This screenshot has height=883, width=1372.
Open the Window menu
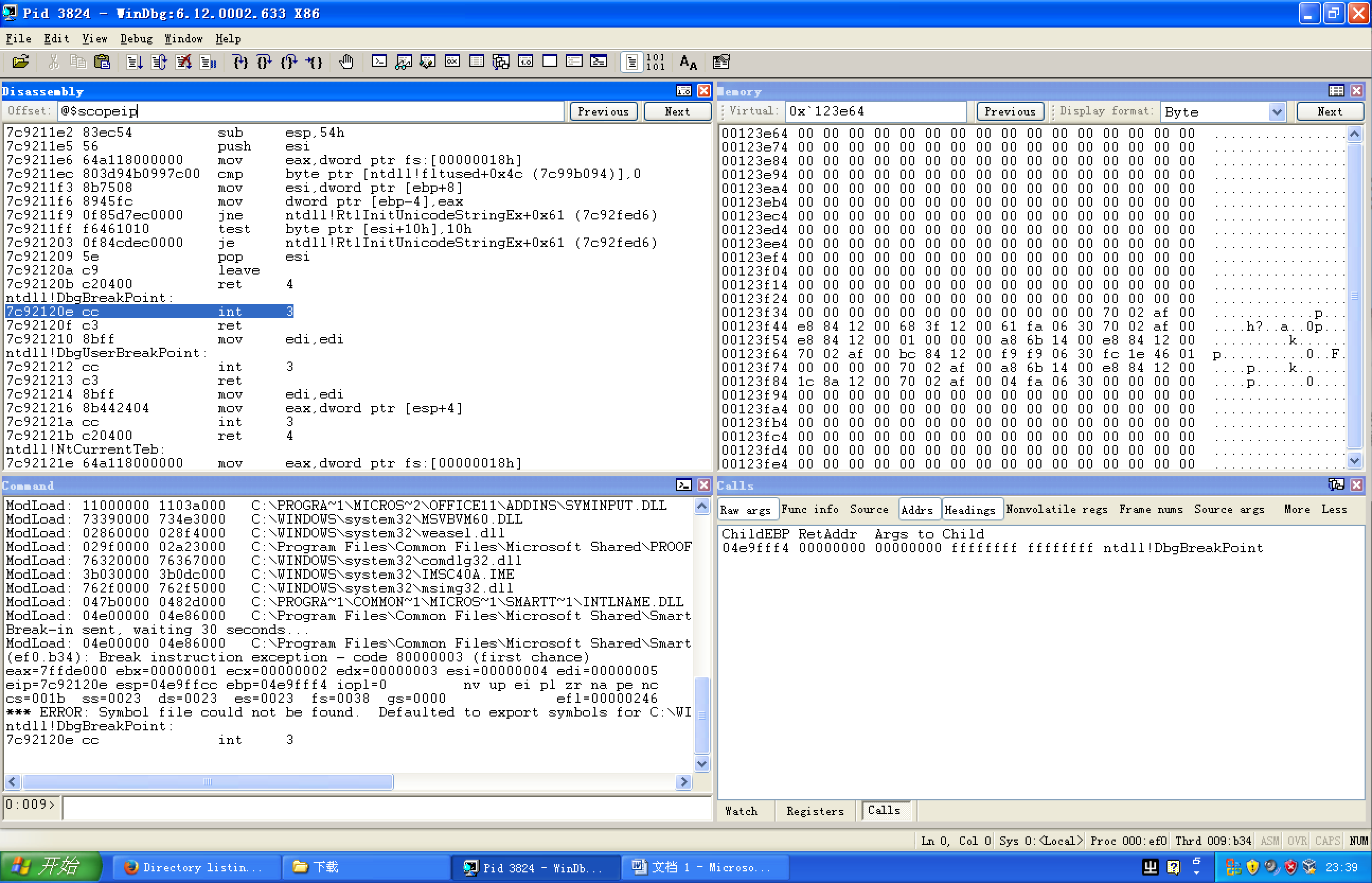click(183, 38)
